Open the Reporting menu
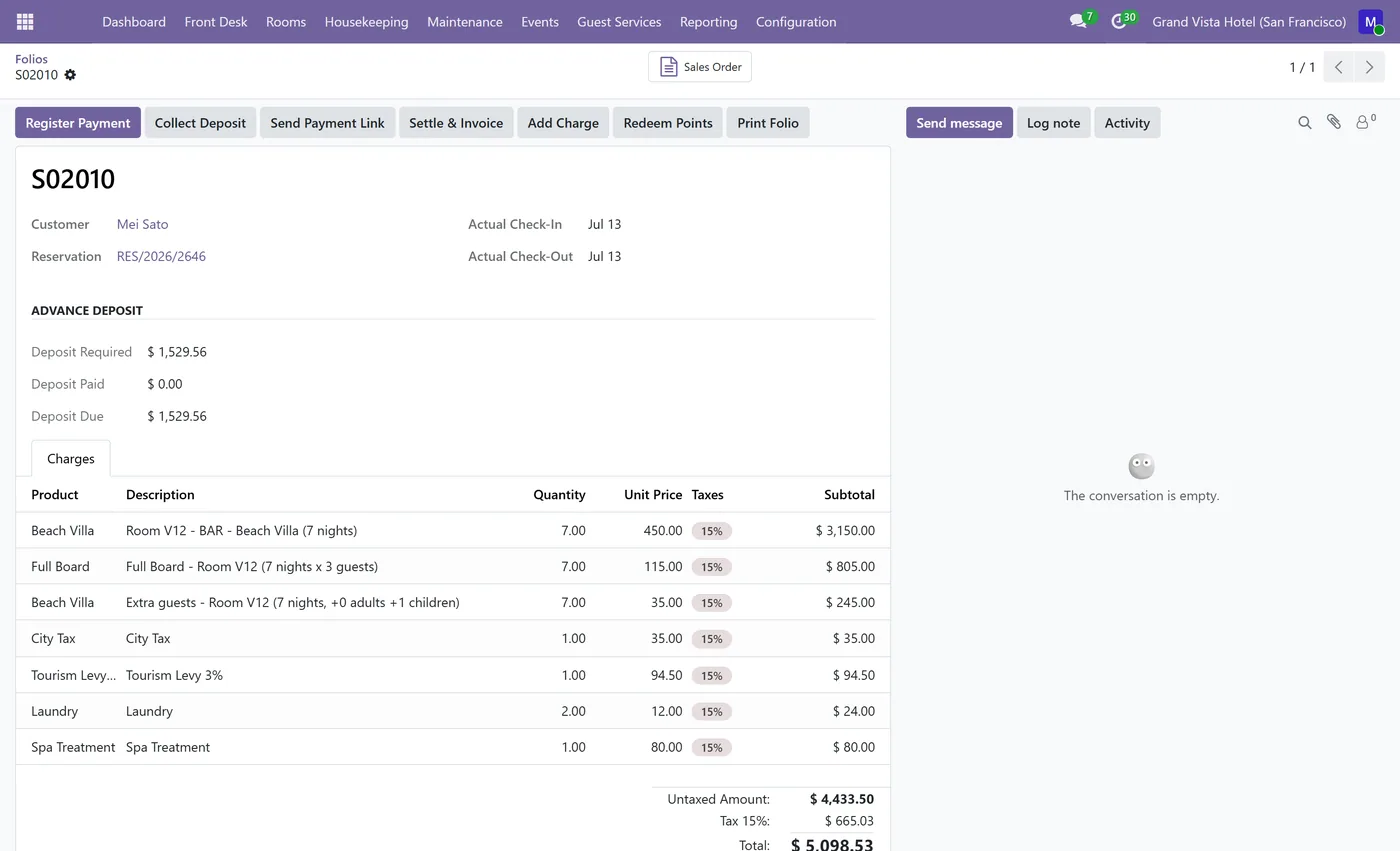This screenshot has height=851, width=1400. coord(708,21)
